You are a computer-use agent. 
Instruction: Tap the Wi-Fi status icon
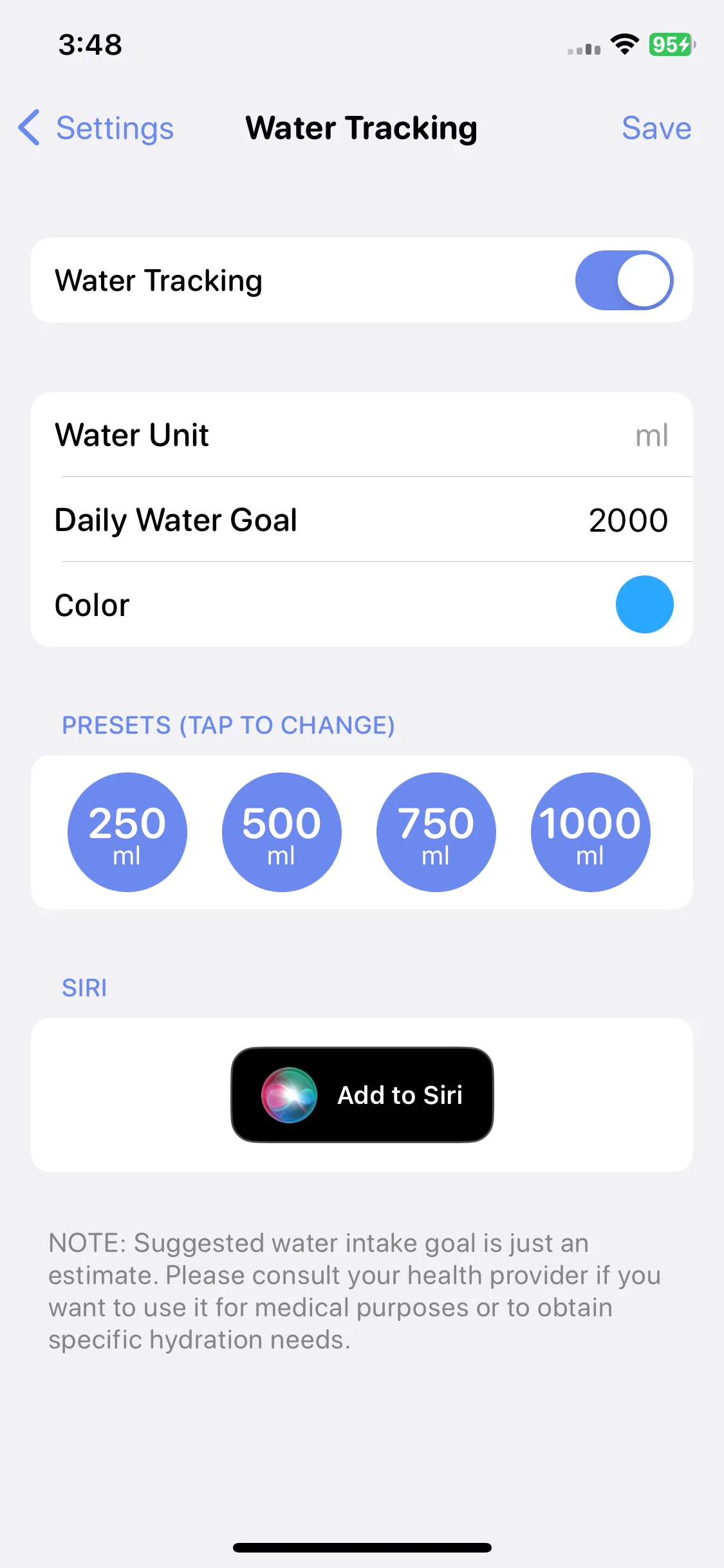tap(624, 44)
